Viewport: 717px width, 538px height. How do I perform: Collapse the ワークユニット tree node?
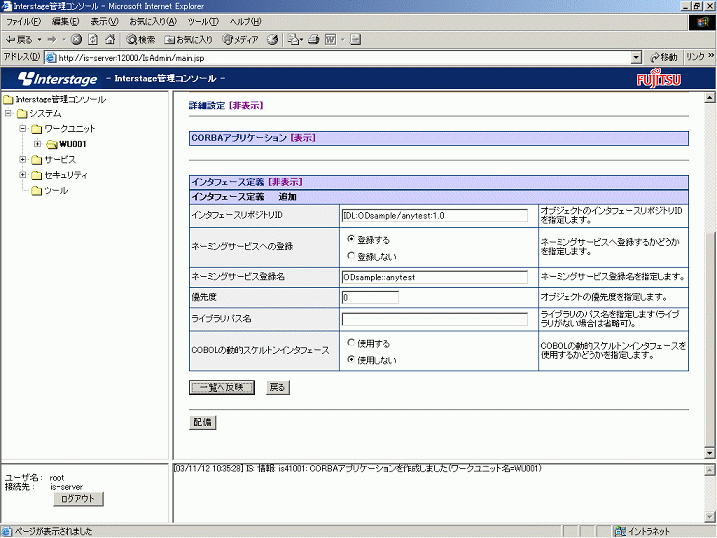click(23, 128)
